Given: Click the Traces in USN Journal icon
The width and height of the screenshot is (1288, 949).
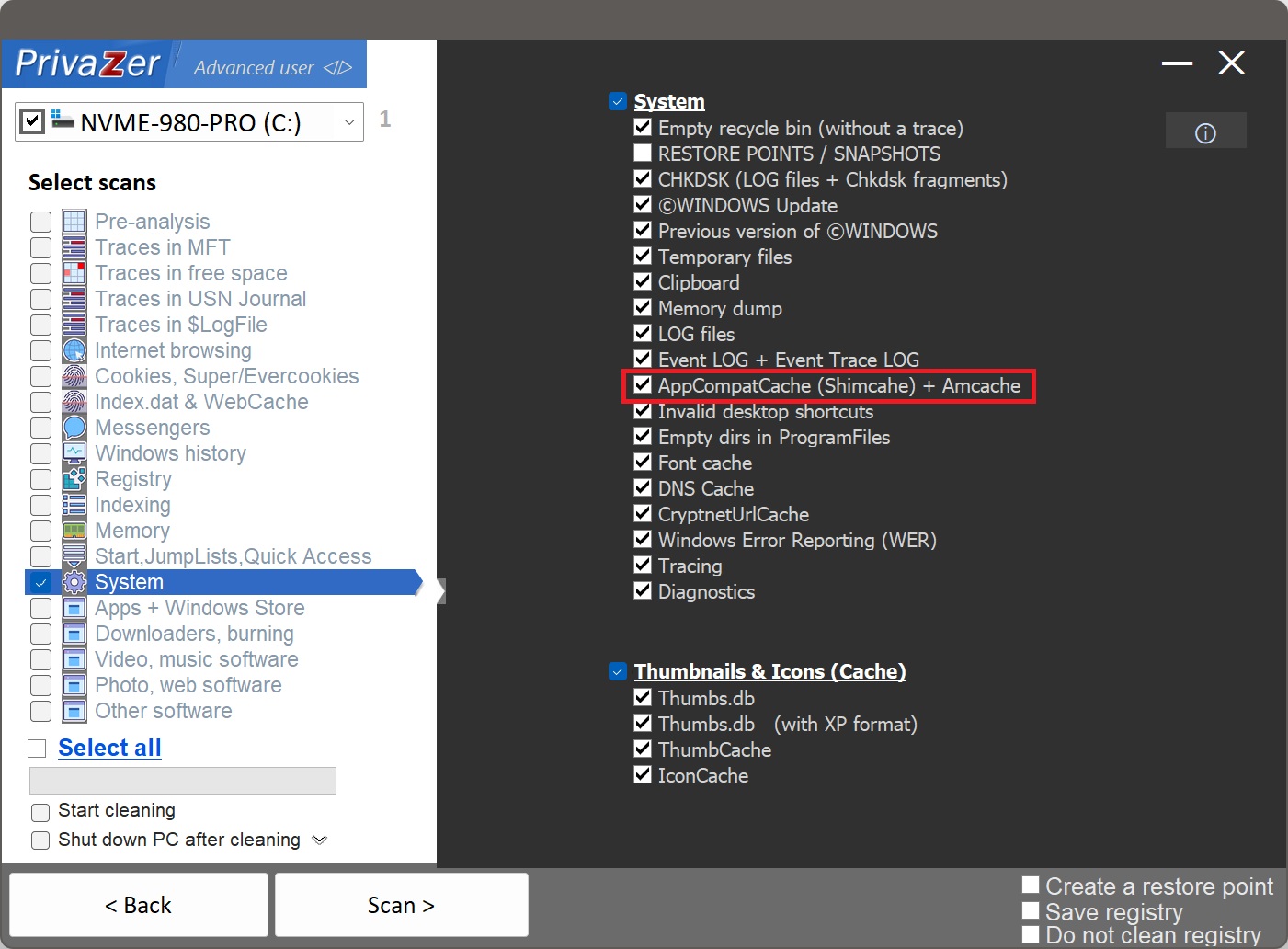Looking at the screenshot, I should (x=74, y=299).
